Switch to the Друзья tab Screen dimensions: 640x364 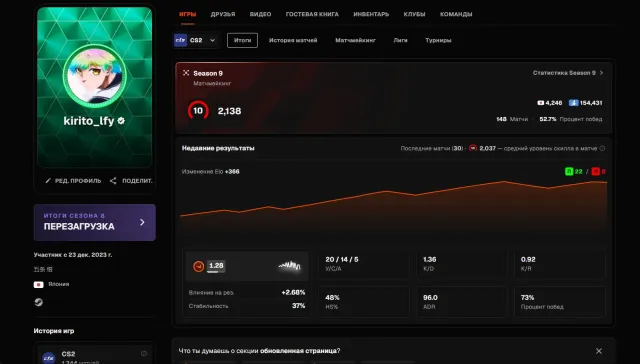(x=223, y=14)
